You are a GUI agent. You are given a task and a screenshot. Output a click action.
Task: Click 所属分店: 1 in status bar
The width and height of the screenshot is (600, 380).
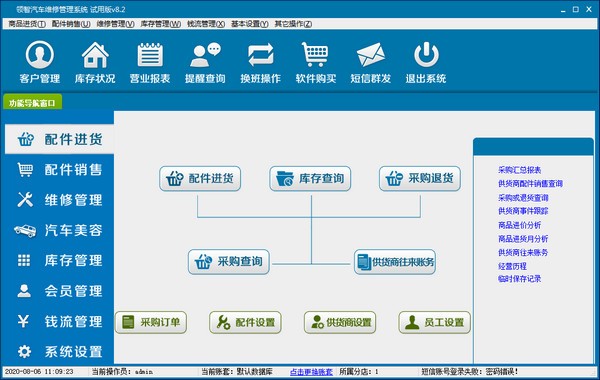point(359,372)
